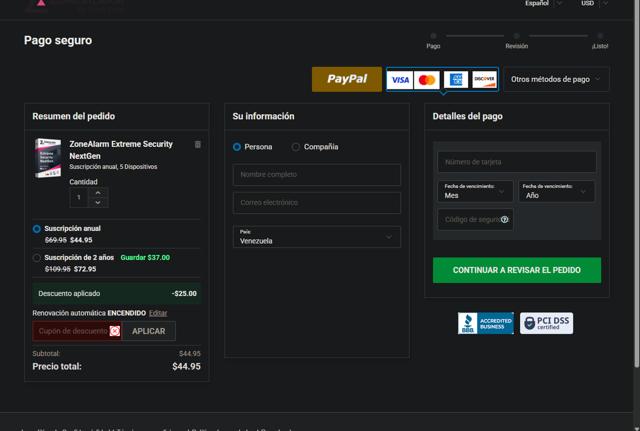Image resolution: width=640 pixels, height=431 pixels.
Task: Select the Visa card icon
Action: tap(400, 80)
